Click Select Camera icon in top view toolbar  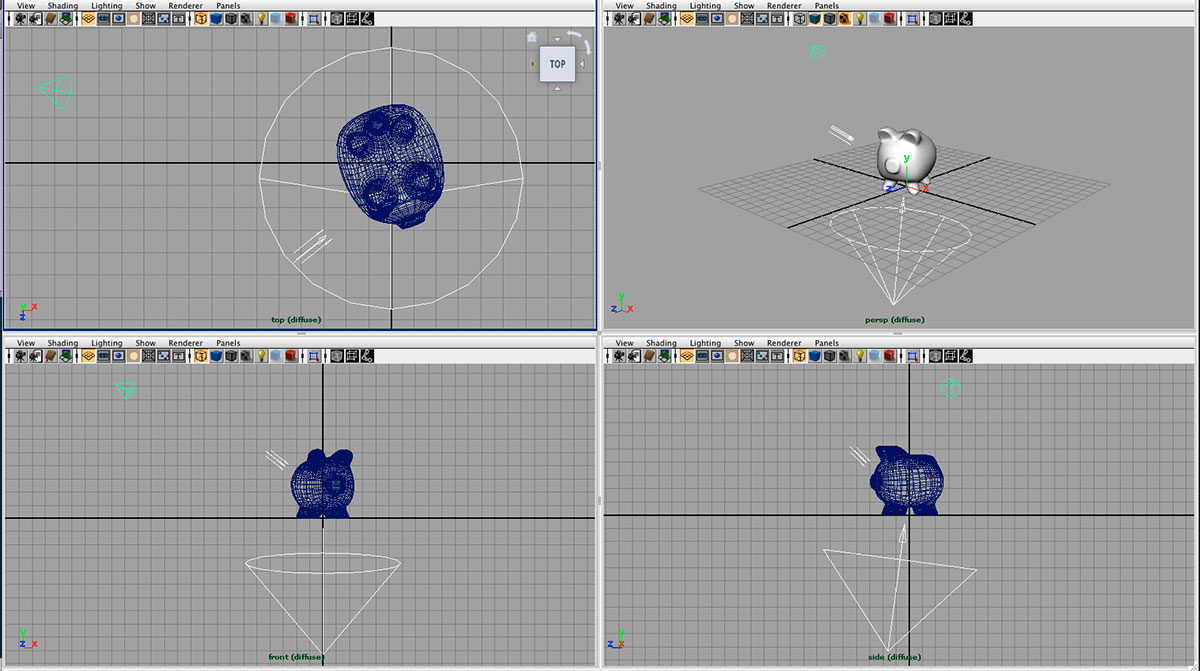[x=21, y=19]
